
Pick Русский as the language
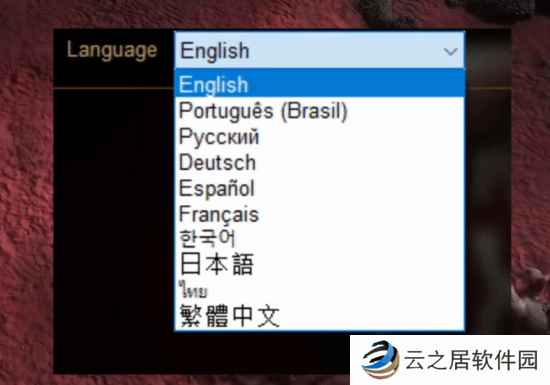(320, 136)
